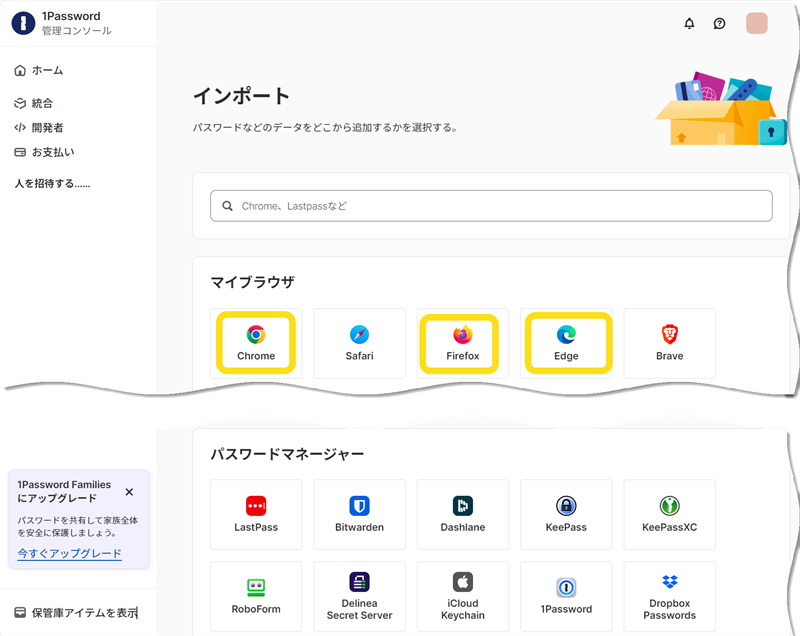
Task: Import from iCloud Keychain
Action: (463, 596)
